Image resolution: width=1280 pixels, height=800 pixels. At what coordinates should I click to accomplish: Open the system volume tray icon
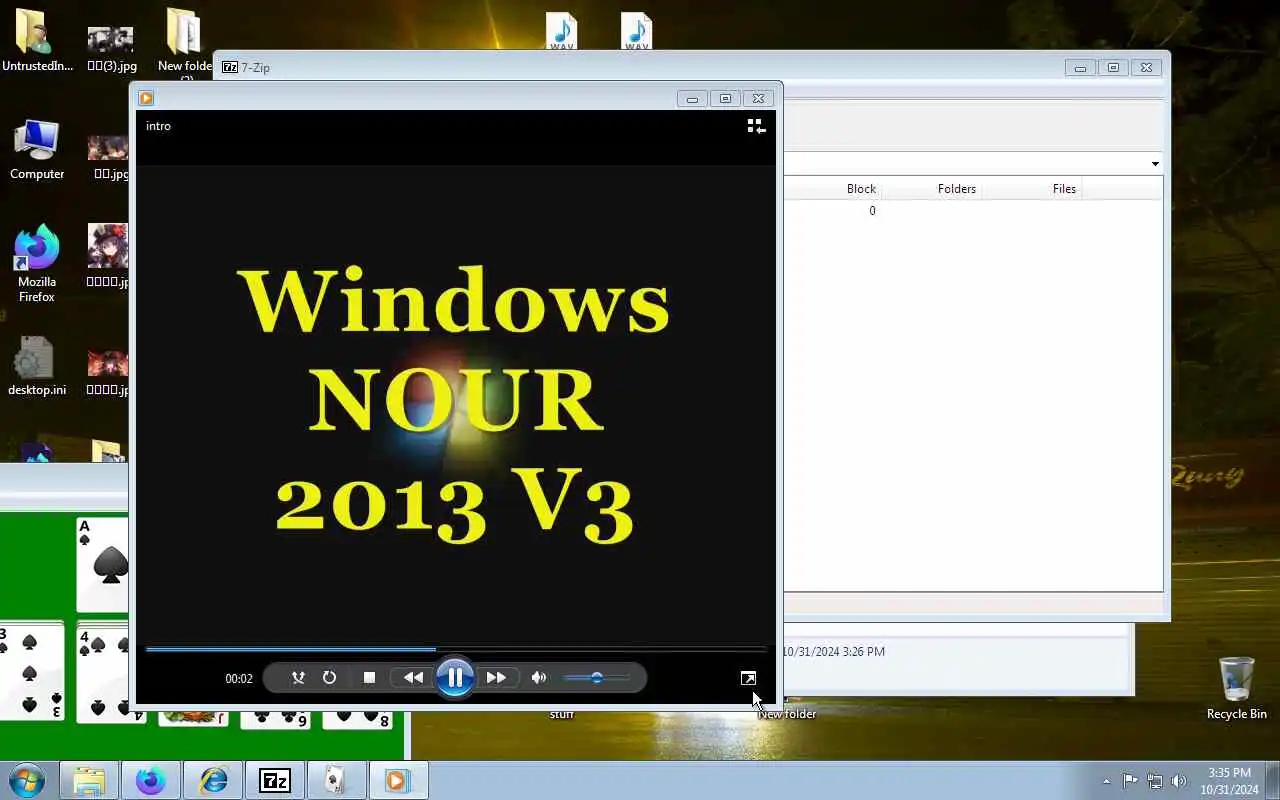click(1179, 781)
